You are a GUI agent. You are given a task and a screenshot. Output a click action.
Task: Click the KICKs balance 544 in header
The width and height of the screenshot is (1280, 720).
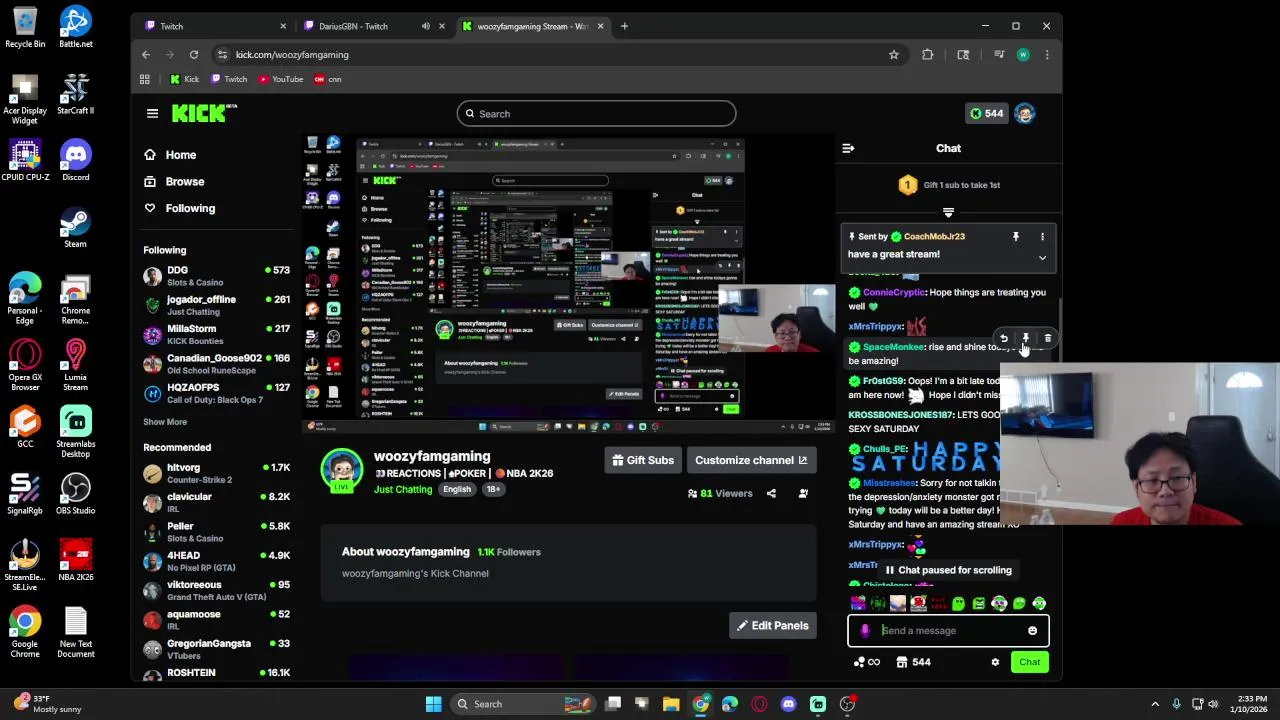coord(987,114)
